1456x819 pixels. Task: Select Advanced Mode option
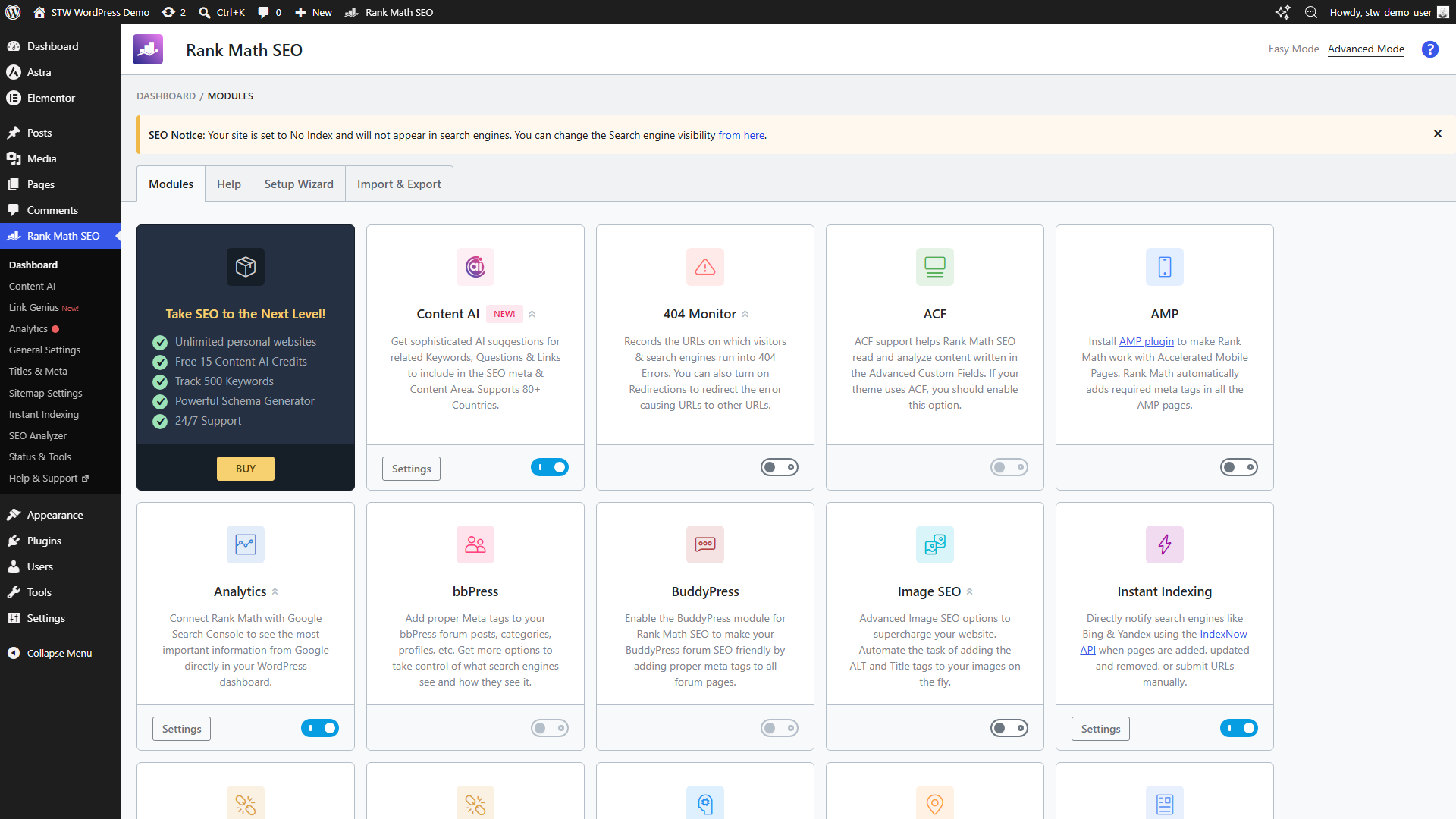(x=1366, y=49)
